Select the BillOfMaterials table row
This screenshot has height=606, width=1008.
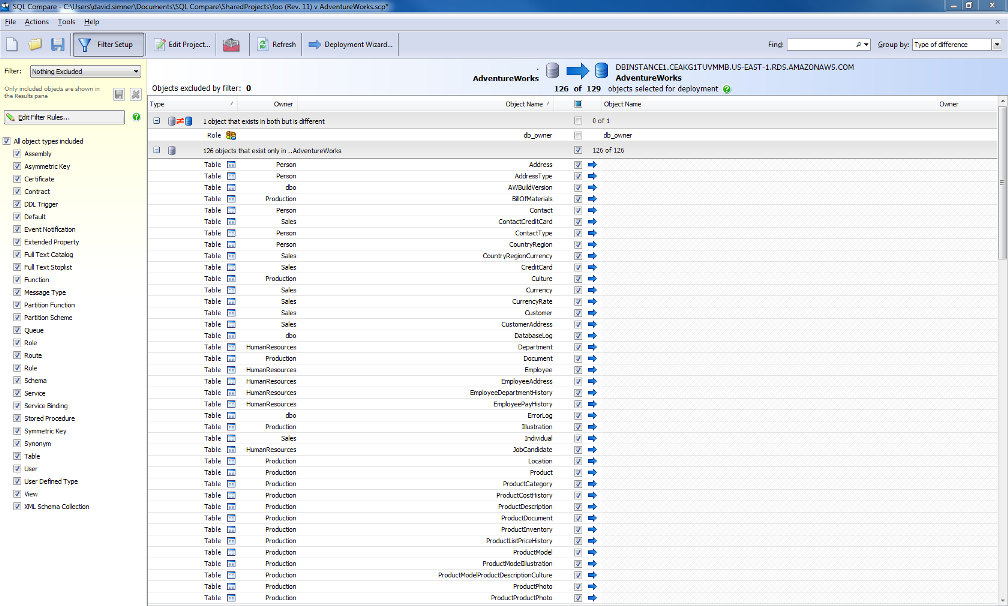572,199
